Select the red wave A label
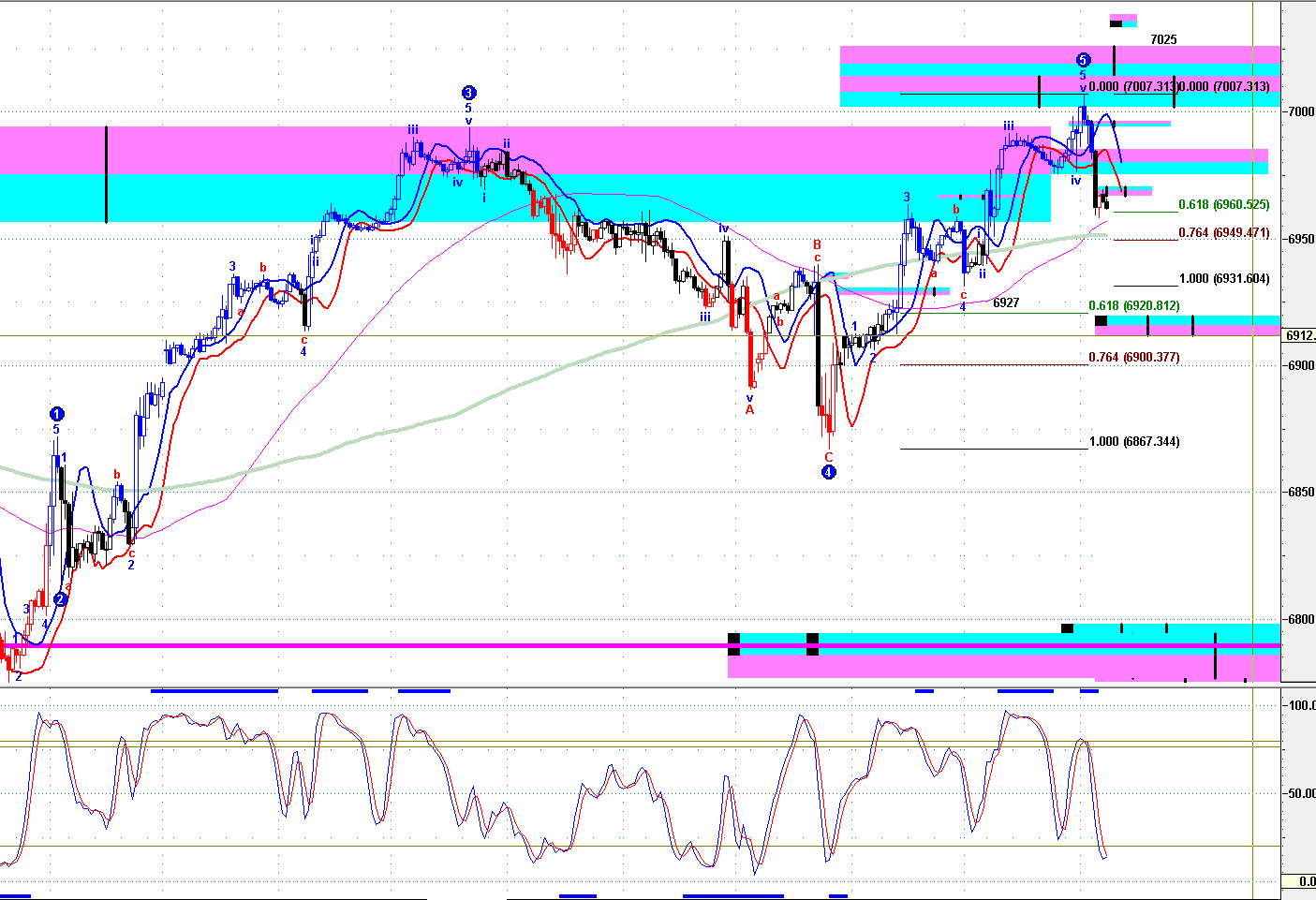The image size is (1316, 900). (749, 409)
